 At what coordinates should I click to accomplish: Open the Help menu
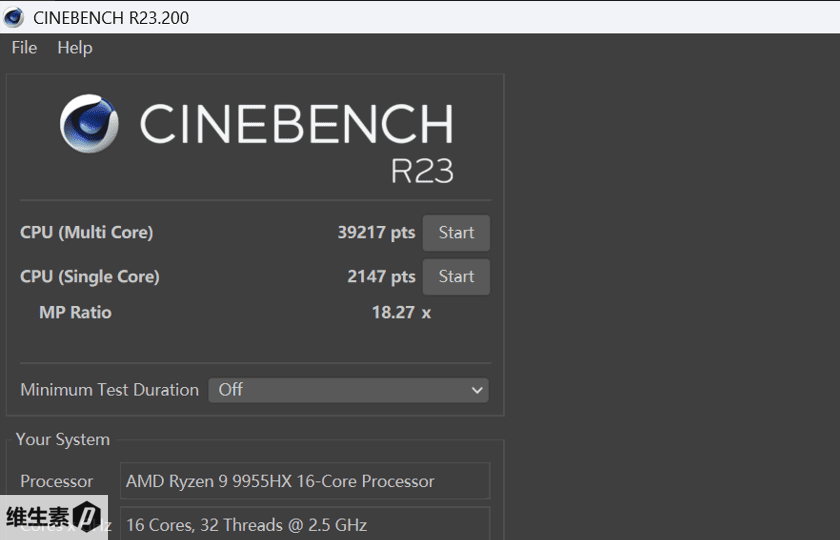tap(75, 48)
